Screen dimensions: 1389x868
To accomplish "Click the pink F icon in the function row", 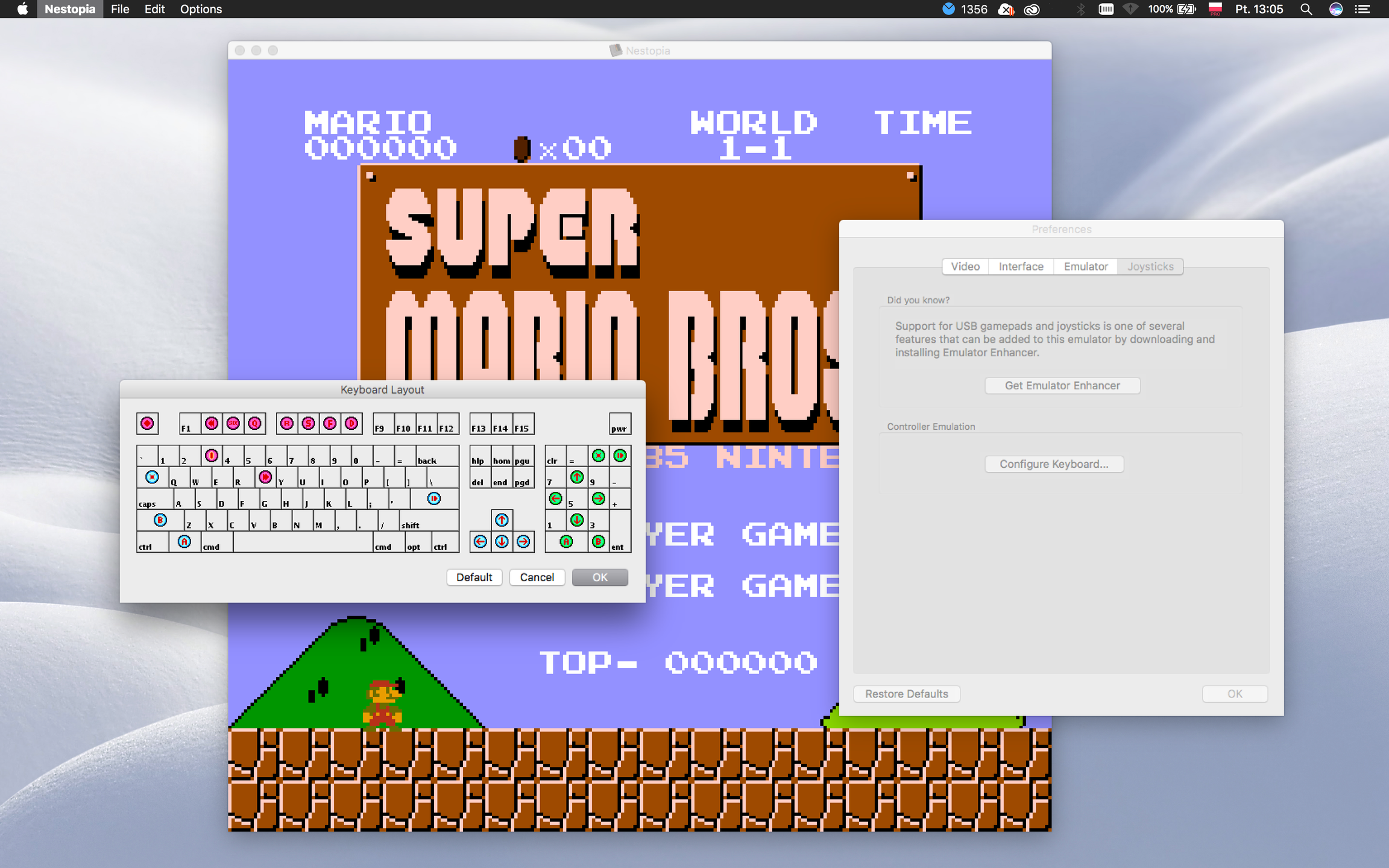I will [x=330, y=423].
